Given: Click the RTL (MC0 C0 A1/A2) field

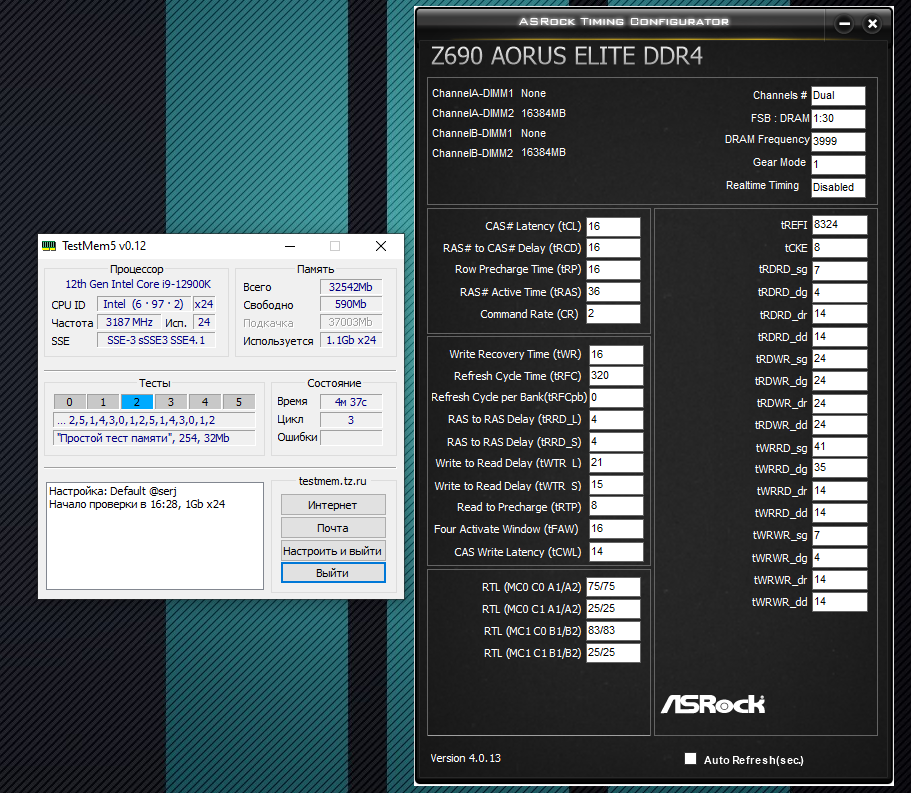Looking at the screenshot, I should pos(613,587).
